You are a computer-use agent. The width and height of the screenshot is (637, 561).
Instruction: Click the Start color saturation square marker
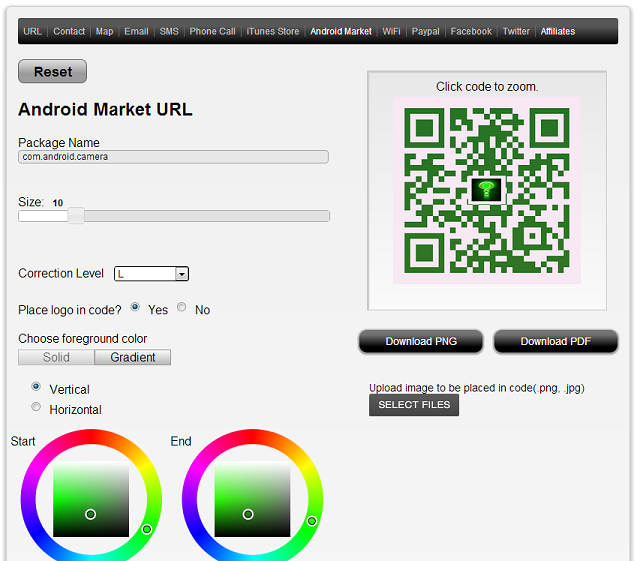(91, 515)
